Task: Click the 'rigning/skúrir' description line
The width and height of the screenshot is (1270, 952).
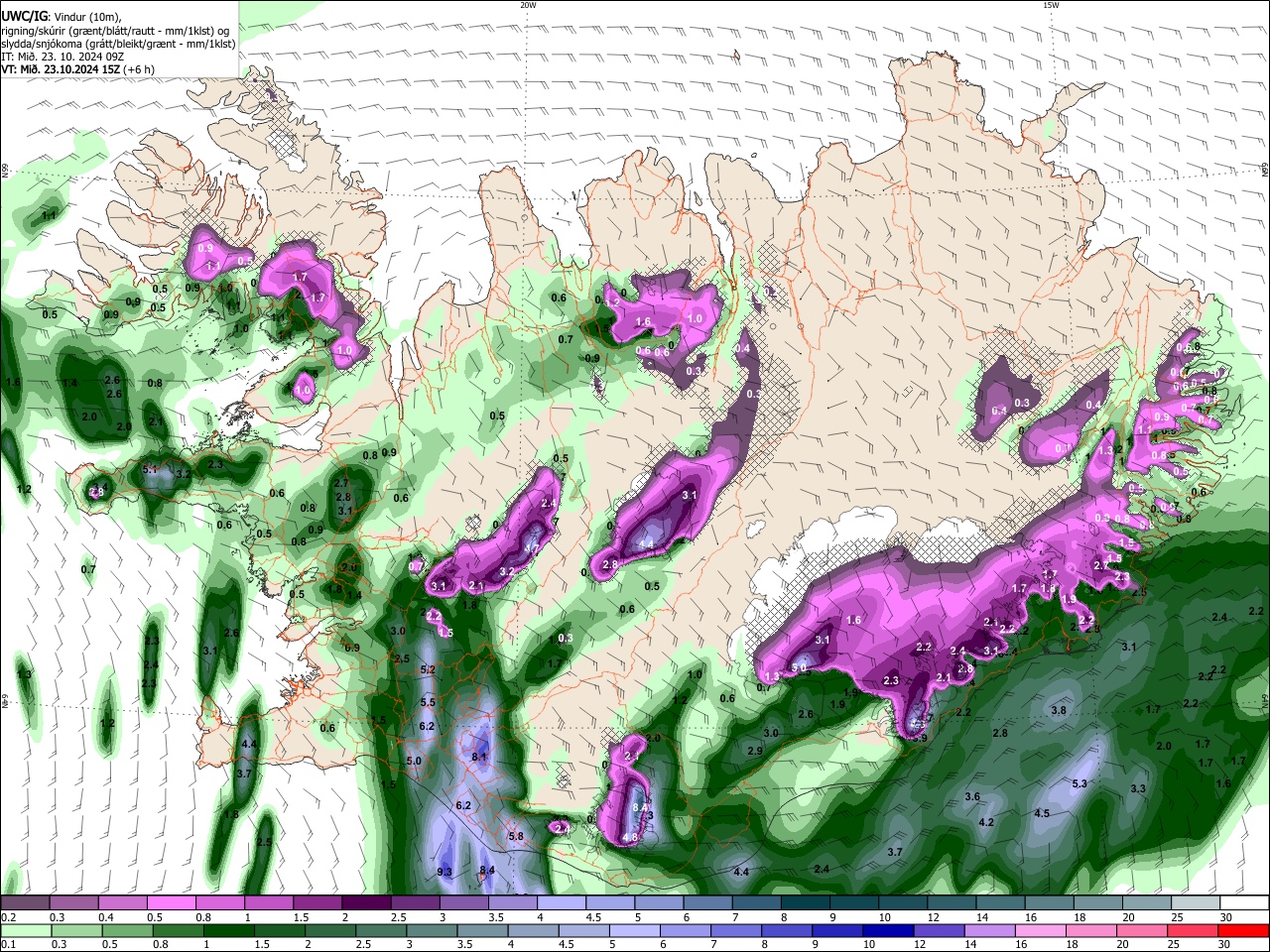Action: 114,31
